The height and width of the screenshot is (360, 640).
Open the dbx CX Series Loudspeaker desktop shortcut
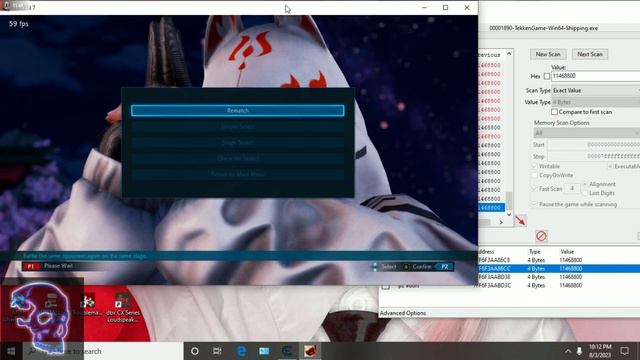tap(122, 307)
